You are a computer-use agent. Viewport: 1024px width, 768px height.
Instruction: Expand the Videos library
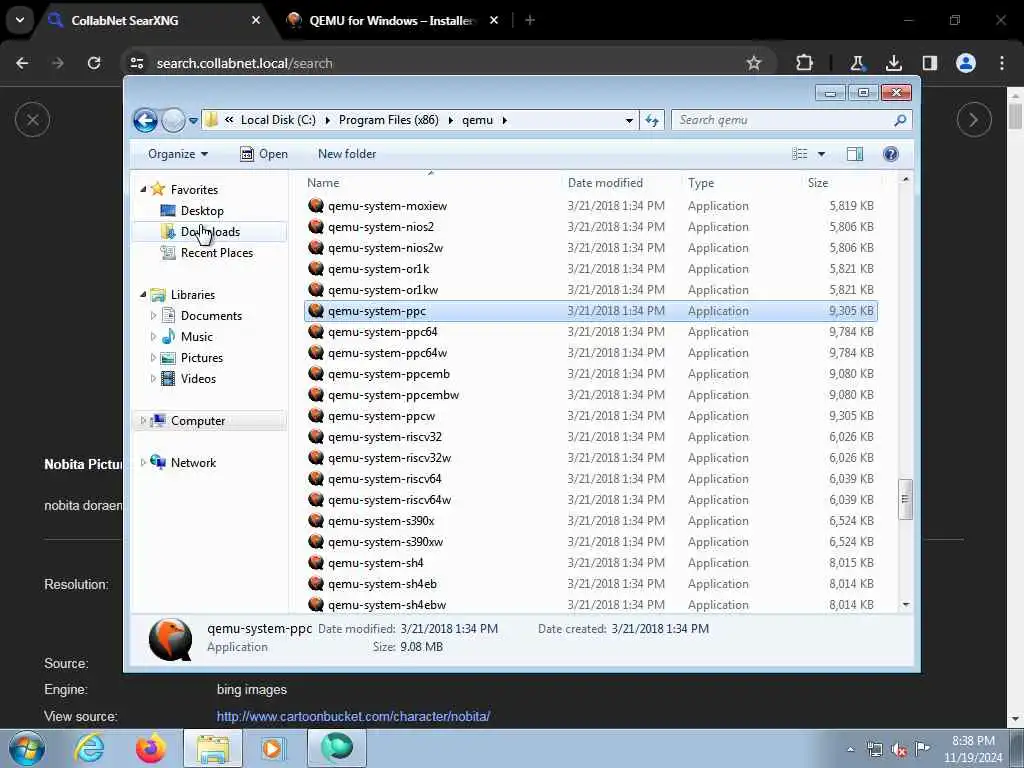point(153,379)
